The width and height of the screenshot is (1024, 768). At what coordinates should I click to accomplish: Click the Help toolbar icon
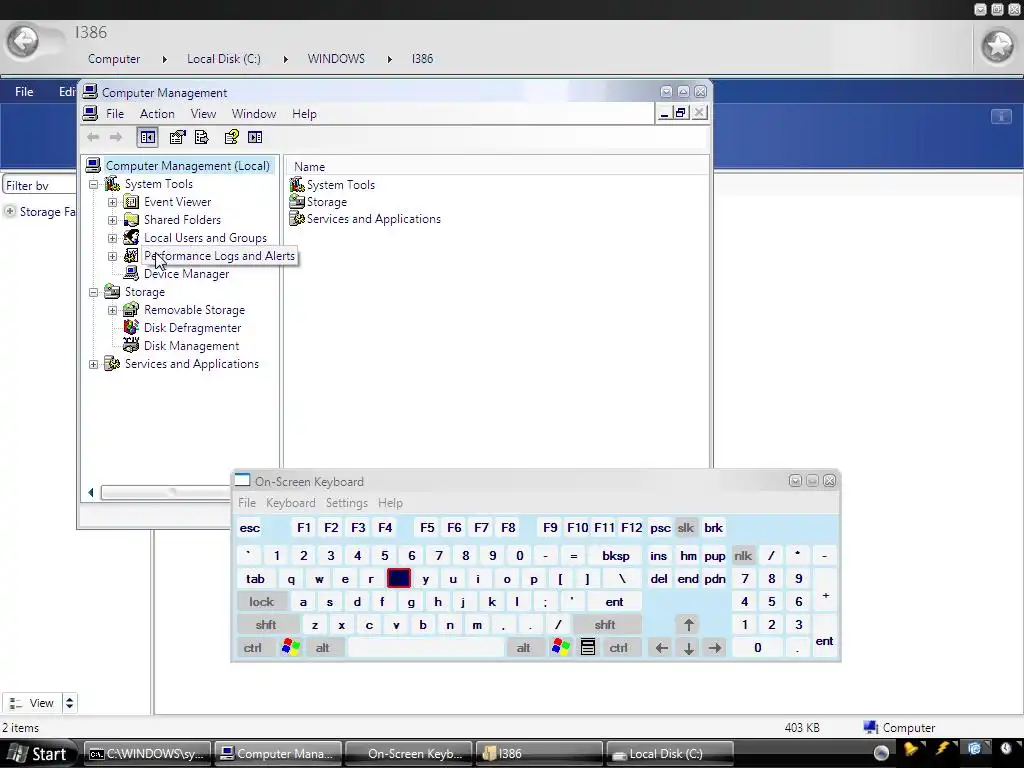231,137
